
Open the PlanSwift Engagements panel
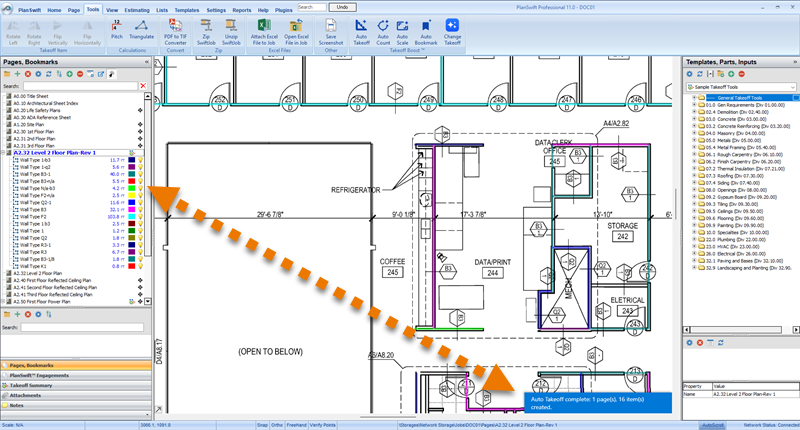tap(76, 375)
